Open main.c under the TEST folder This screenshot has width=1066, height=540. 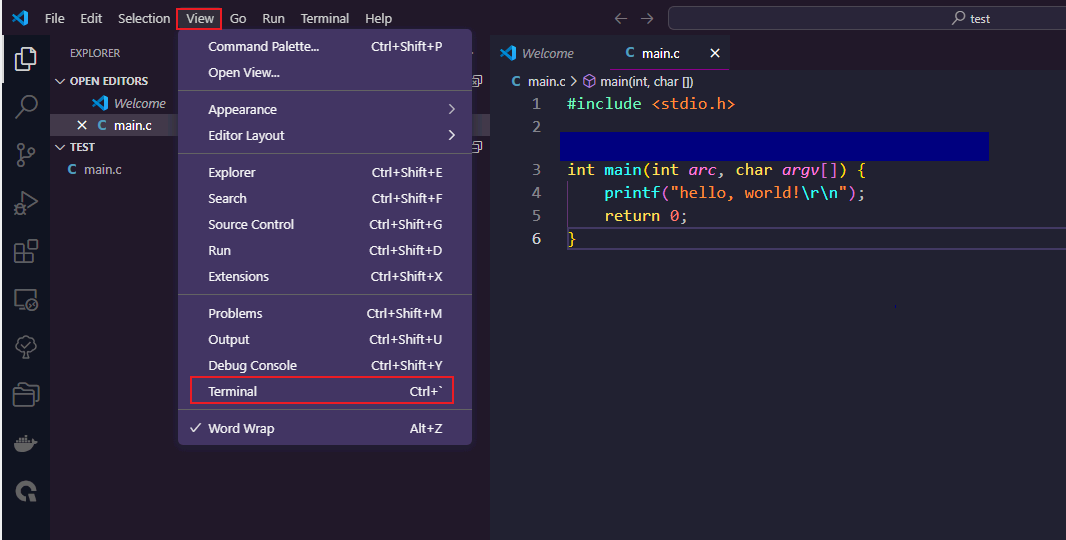point(103,169)
